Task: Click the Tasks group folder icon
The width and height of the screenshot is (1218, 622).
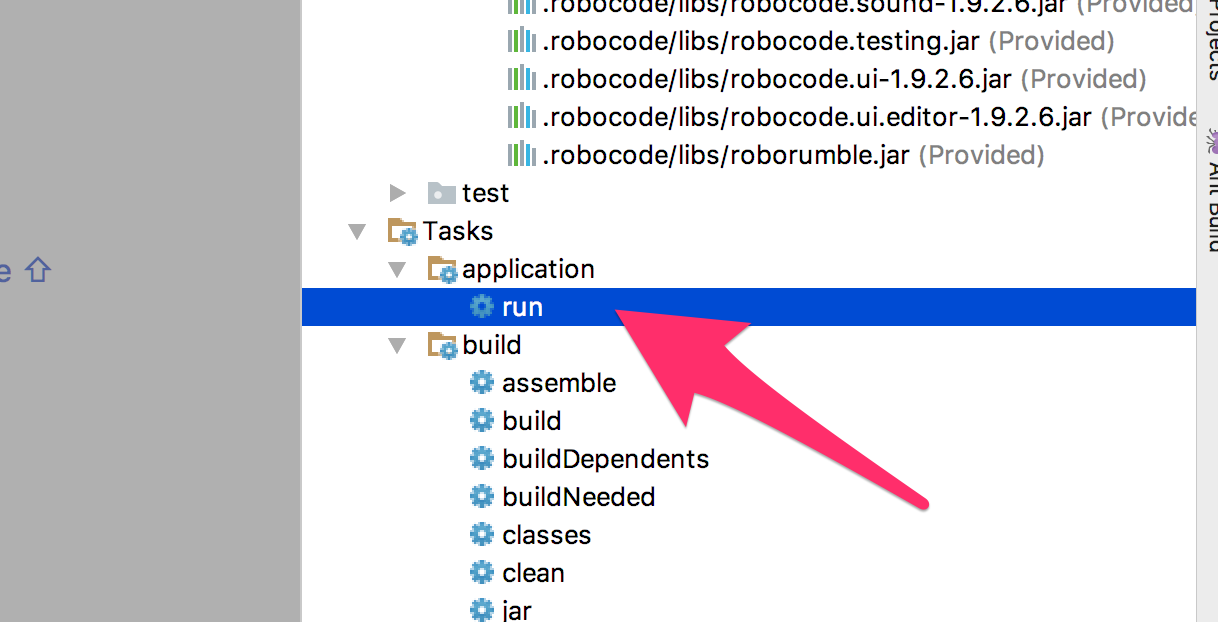Action: (404, 231)
